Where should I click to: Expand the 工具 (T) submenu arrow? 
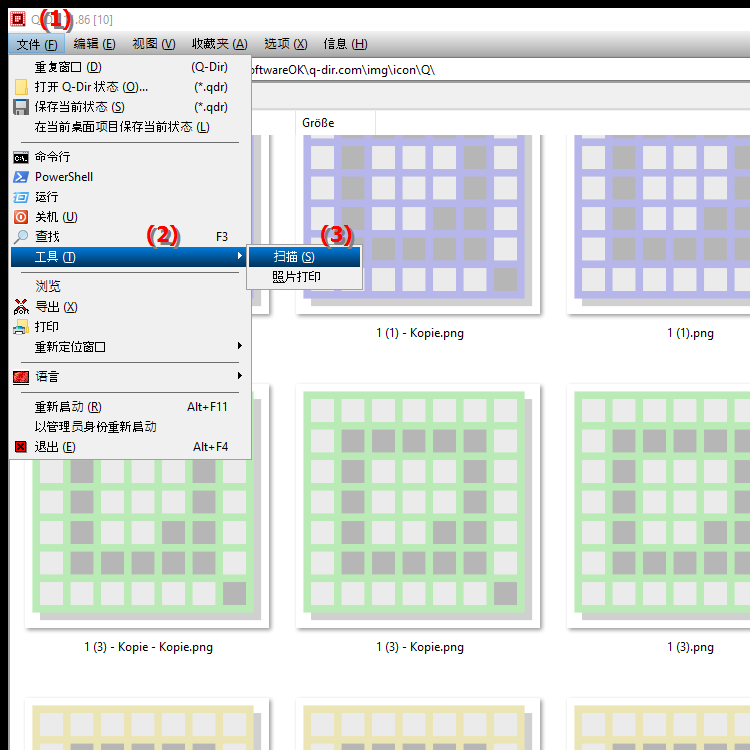(x=240, y=256)
